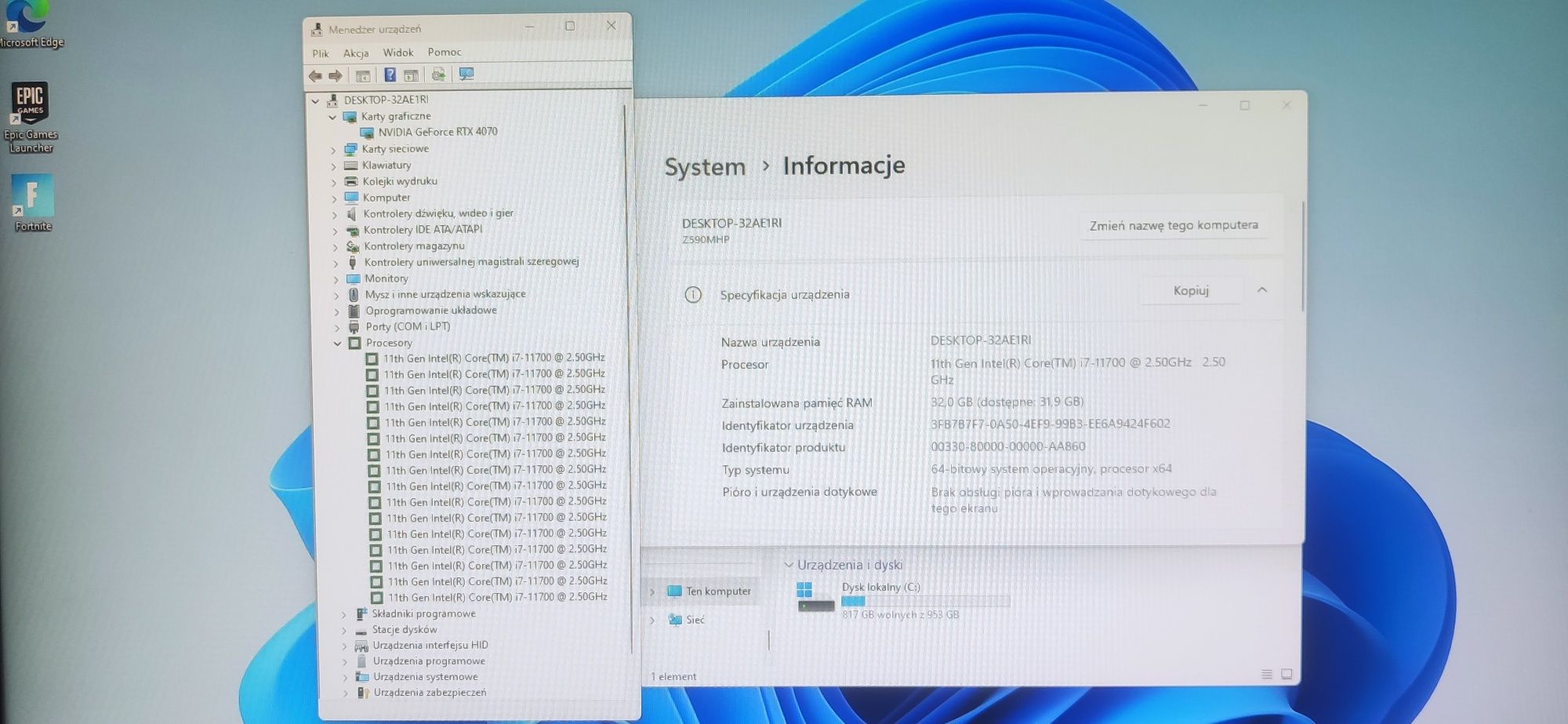This screenshot has width=1568, height=724.
Task: Collapse the Karty graficzne category
Action: coord(332,117)
